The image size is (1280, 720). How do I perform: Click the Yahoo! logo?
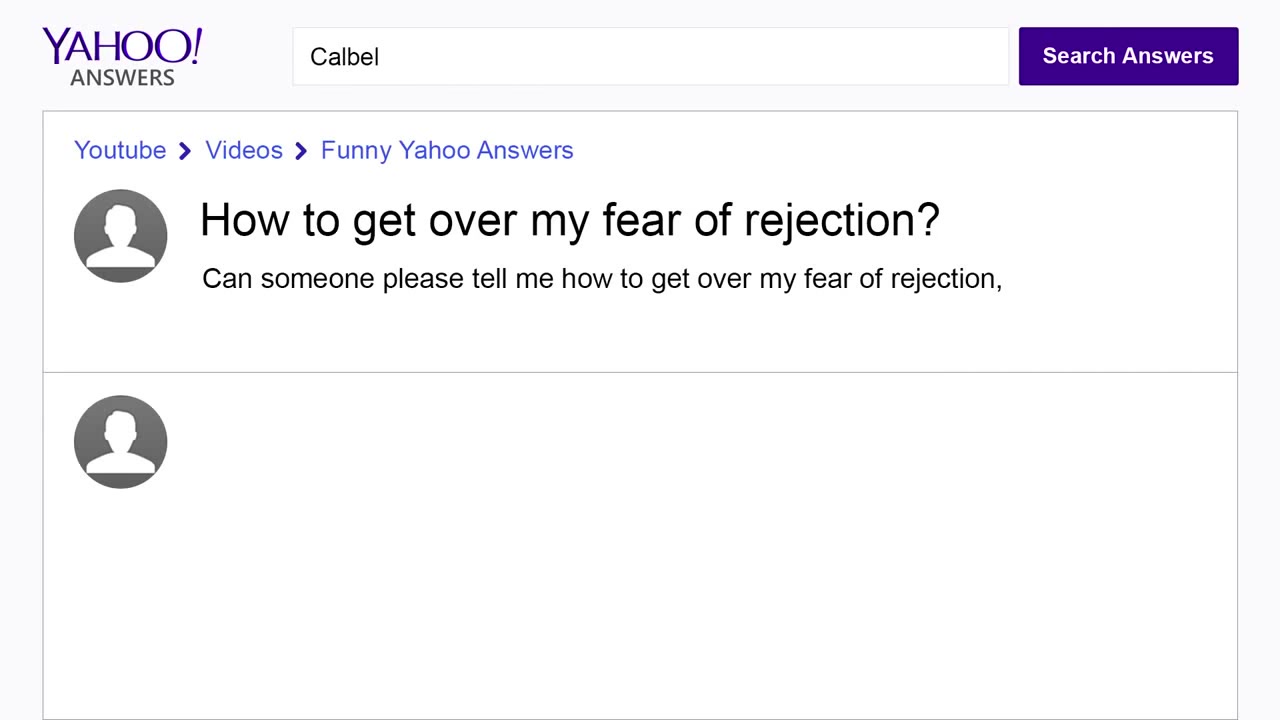122,46
